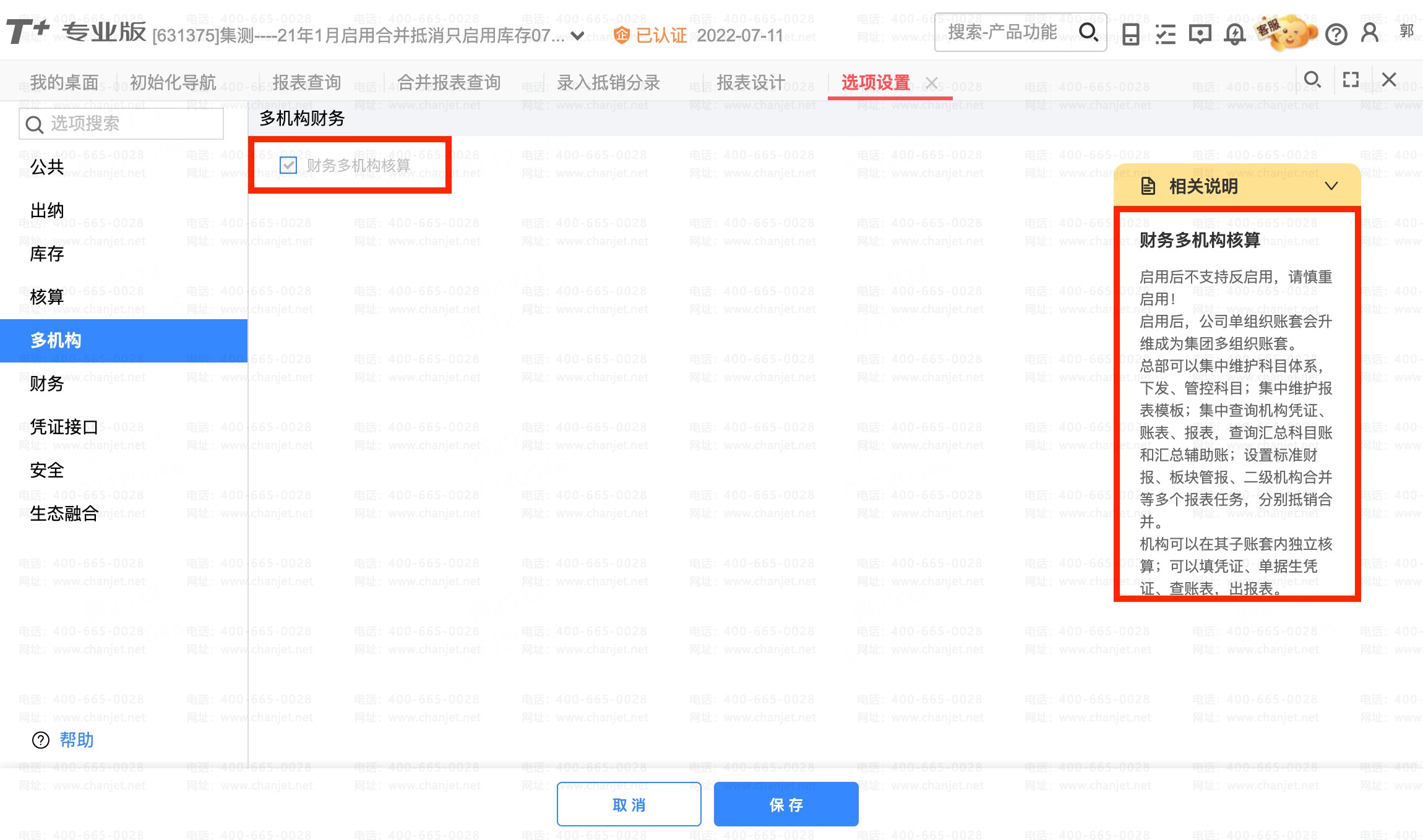This screenshot has height=840, width=1423.
Task: Select 出纳 in options sidebar
Action: [124, 210]
